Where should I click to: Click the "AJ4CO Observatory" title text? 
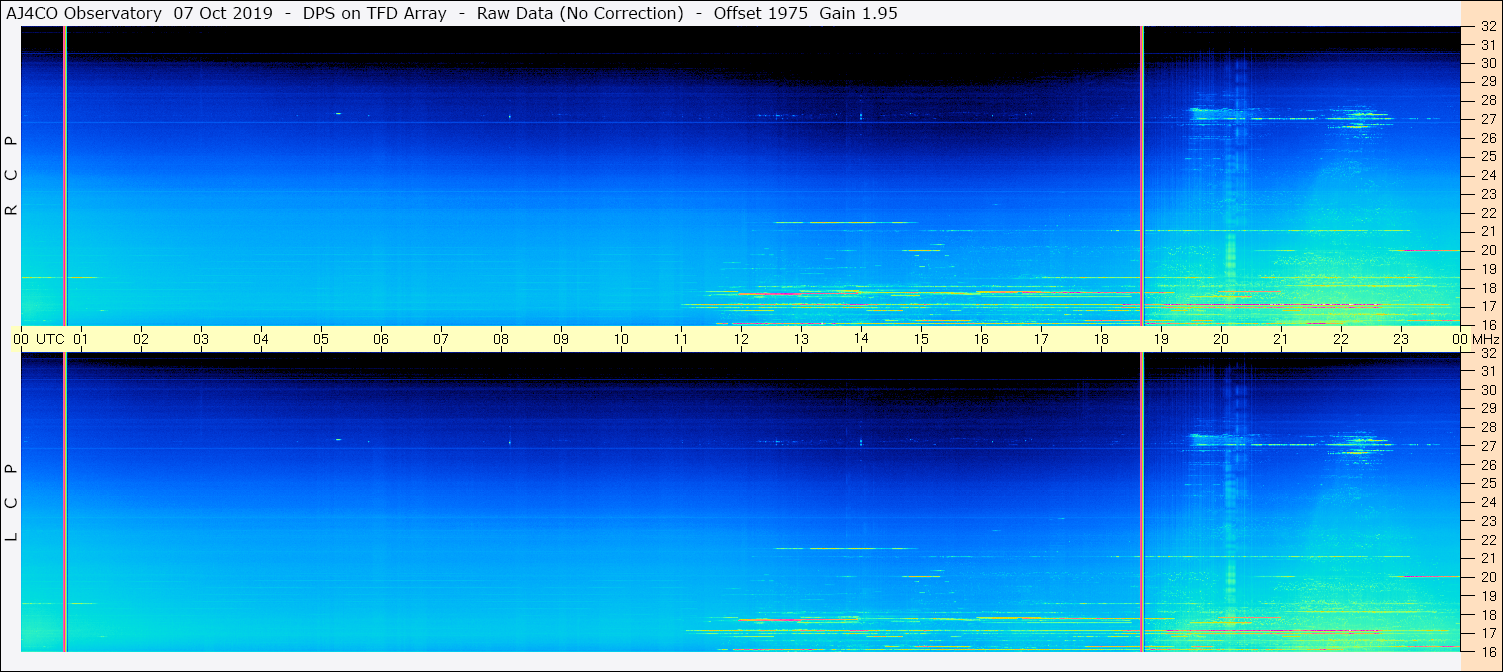pyautogui.click(x=82, y=14)
